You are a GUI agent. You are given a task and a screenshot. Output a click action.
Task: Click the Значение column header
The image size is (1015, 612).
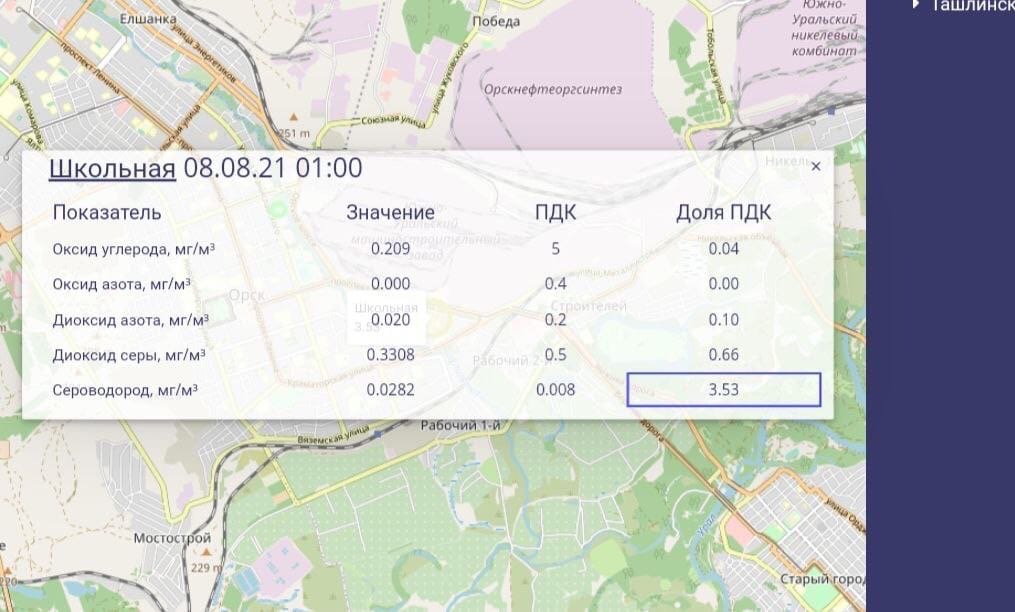(x=390, y=212)
